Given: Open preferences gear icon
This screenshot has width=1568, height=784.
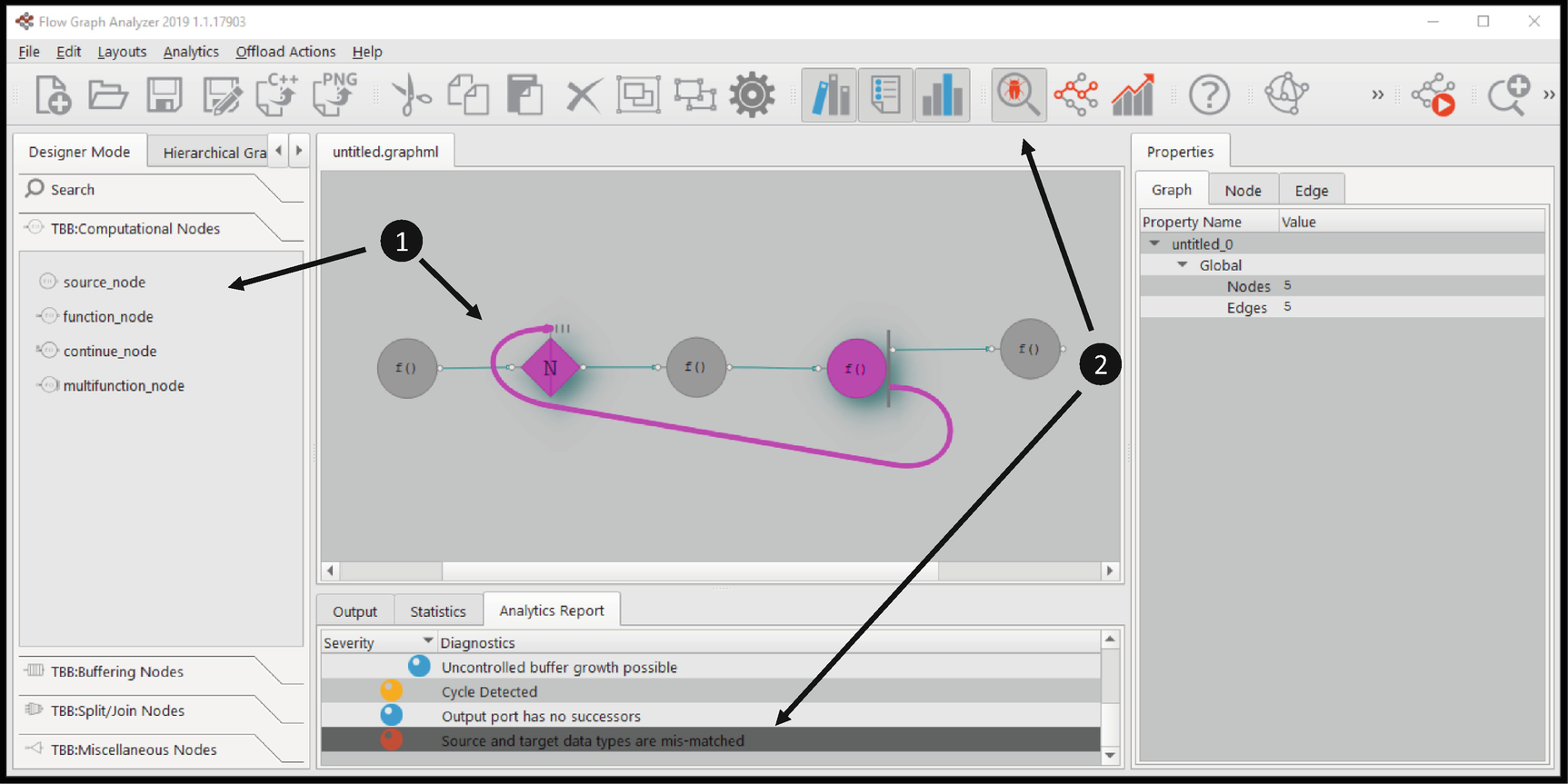Looking at the screenshot, I should (x=753, y=94).
